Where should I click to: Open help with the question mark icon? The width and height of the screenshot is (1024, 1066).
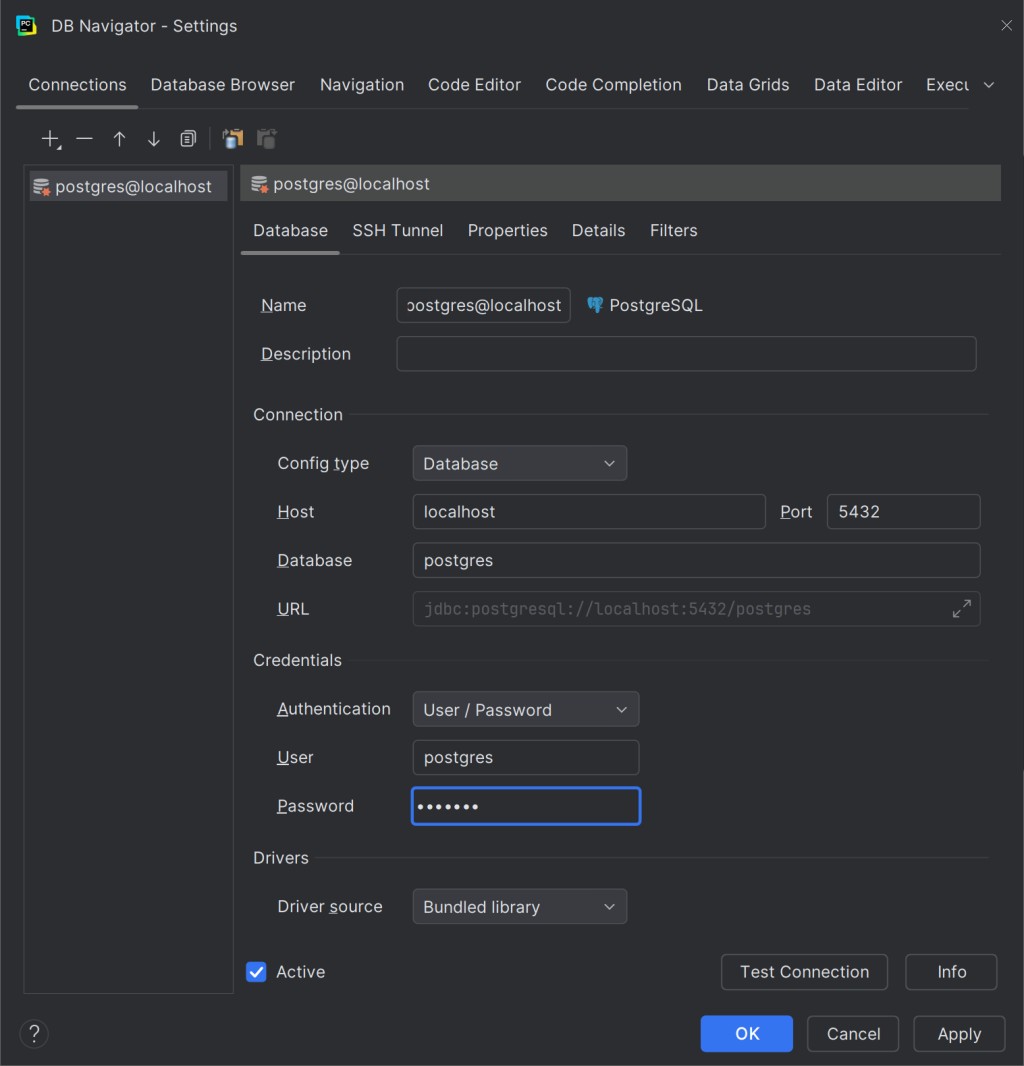[x=34, y=1034]
